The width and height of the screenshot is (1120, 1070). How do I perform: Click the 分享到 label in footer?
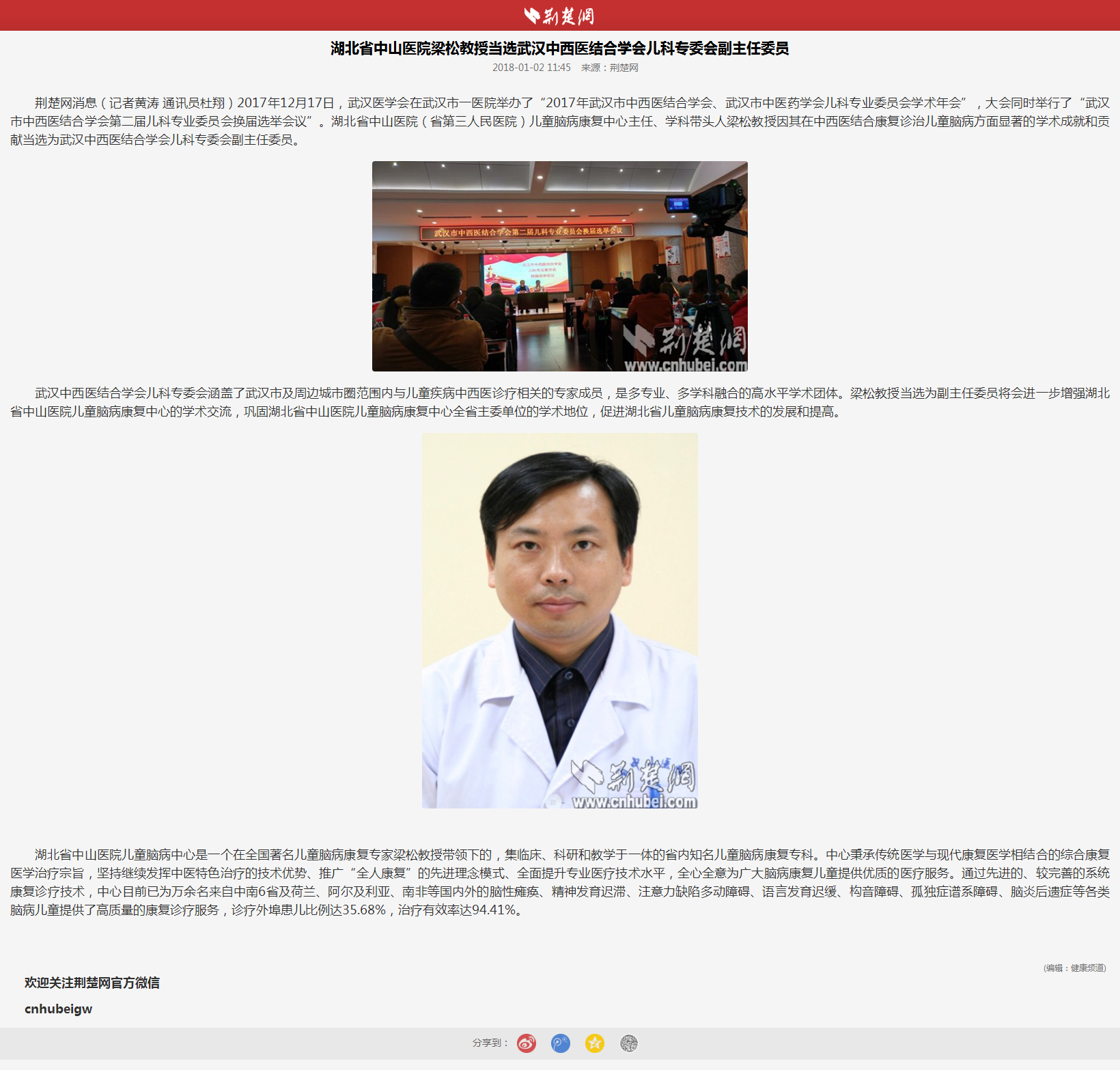(x=489, y=1043)
